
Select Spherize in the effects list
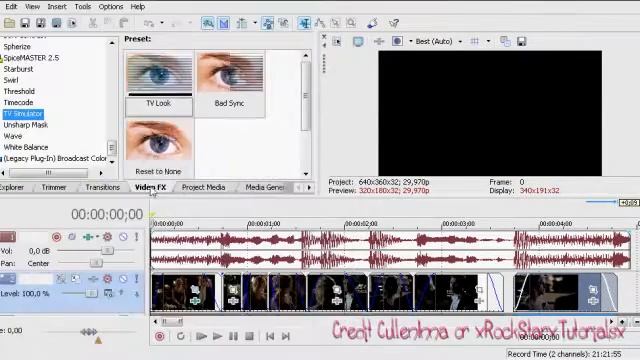click(x=17, y=47)
